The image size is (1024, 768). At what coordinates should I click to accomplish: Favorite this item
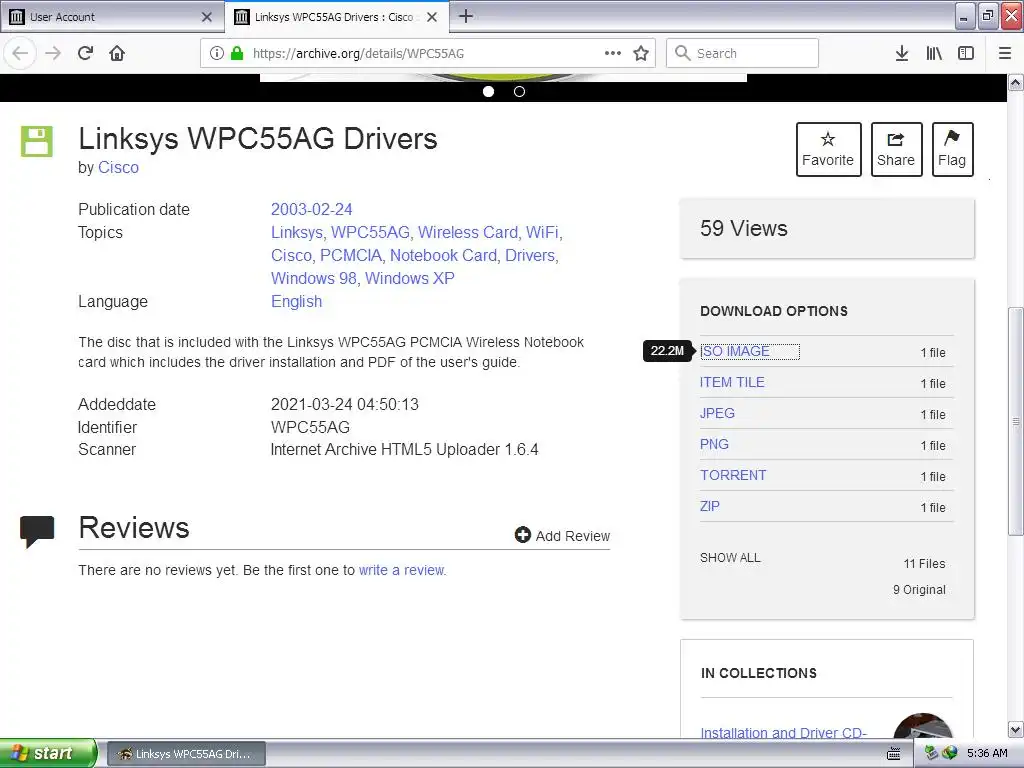click(828, 149)
